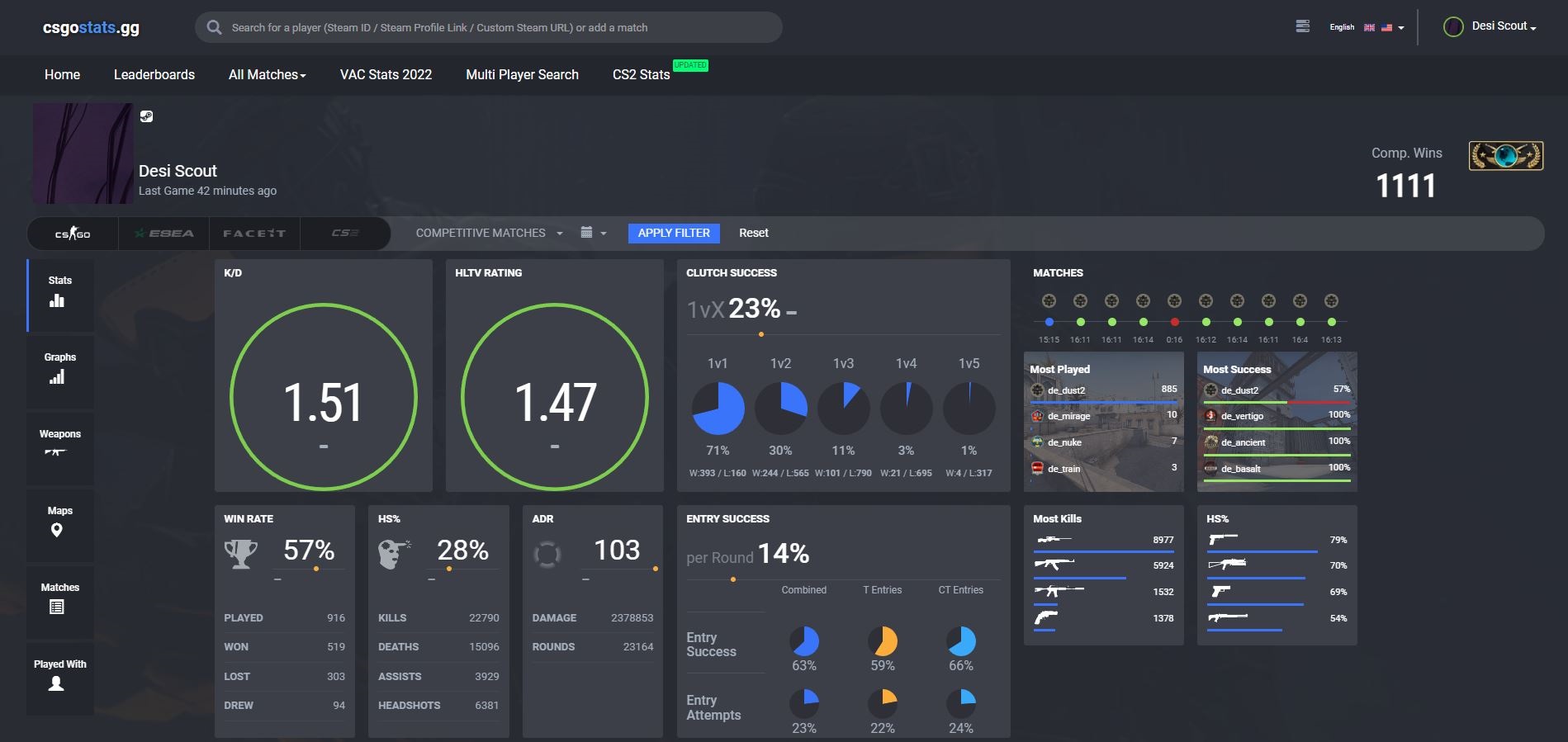The width and height of the screenshot is (1568, 742).
Task: Open the Desi Scout account menu
Action: coord(1504,26)
